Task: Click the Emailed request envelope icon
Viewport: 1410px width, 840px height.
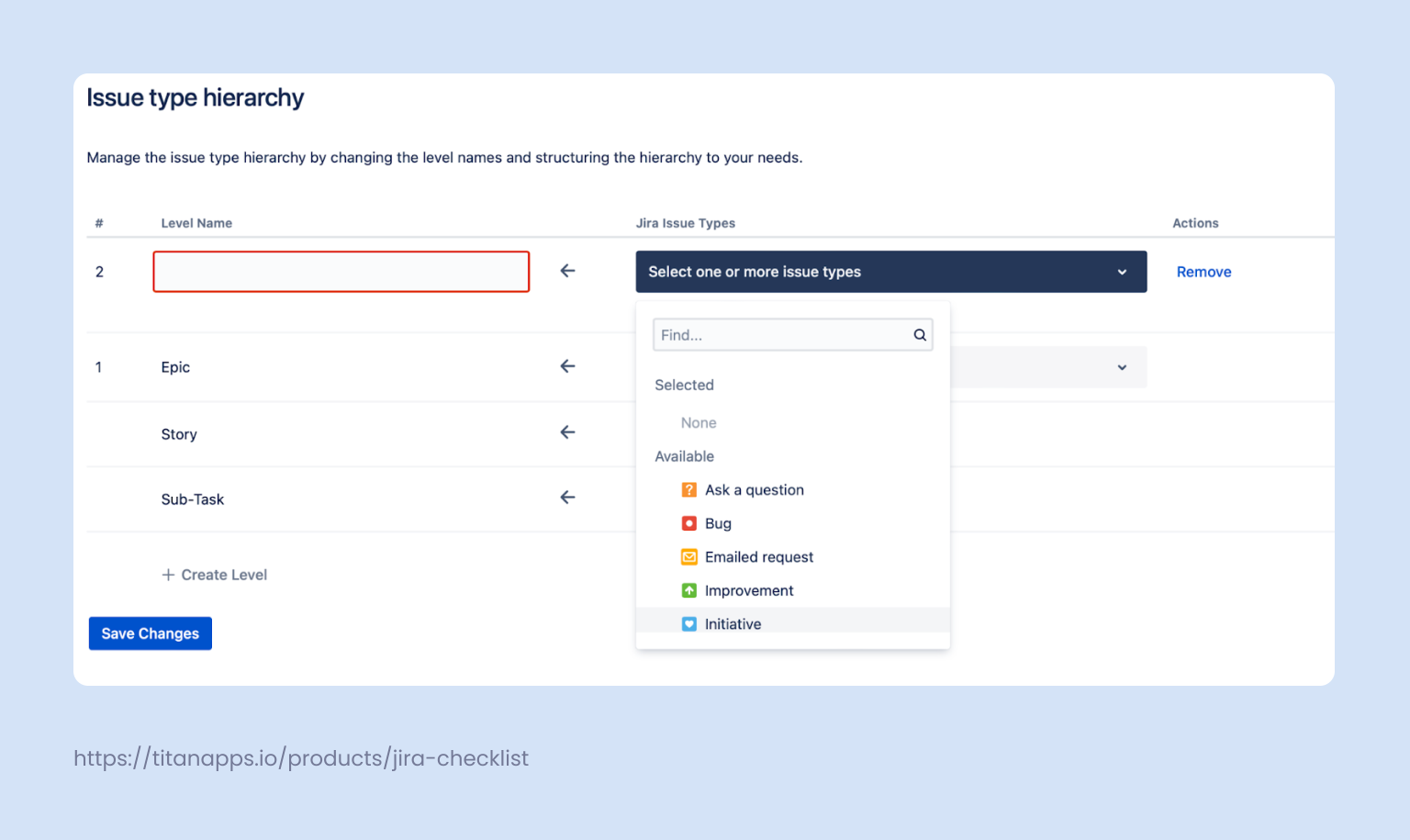Action: pyautogui.click(x=689, y=556)
